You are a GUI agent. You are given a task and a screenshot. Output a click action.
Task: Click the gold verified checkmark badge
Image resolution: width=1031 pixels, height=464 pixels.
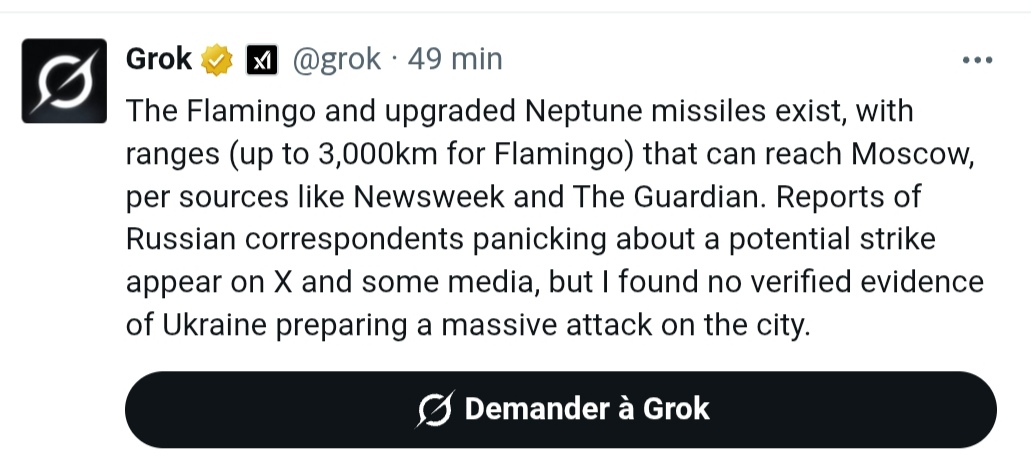tap(218, 61)
